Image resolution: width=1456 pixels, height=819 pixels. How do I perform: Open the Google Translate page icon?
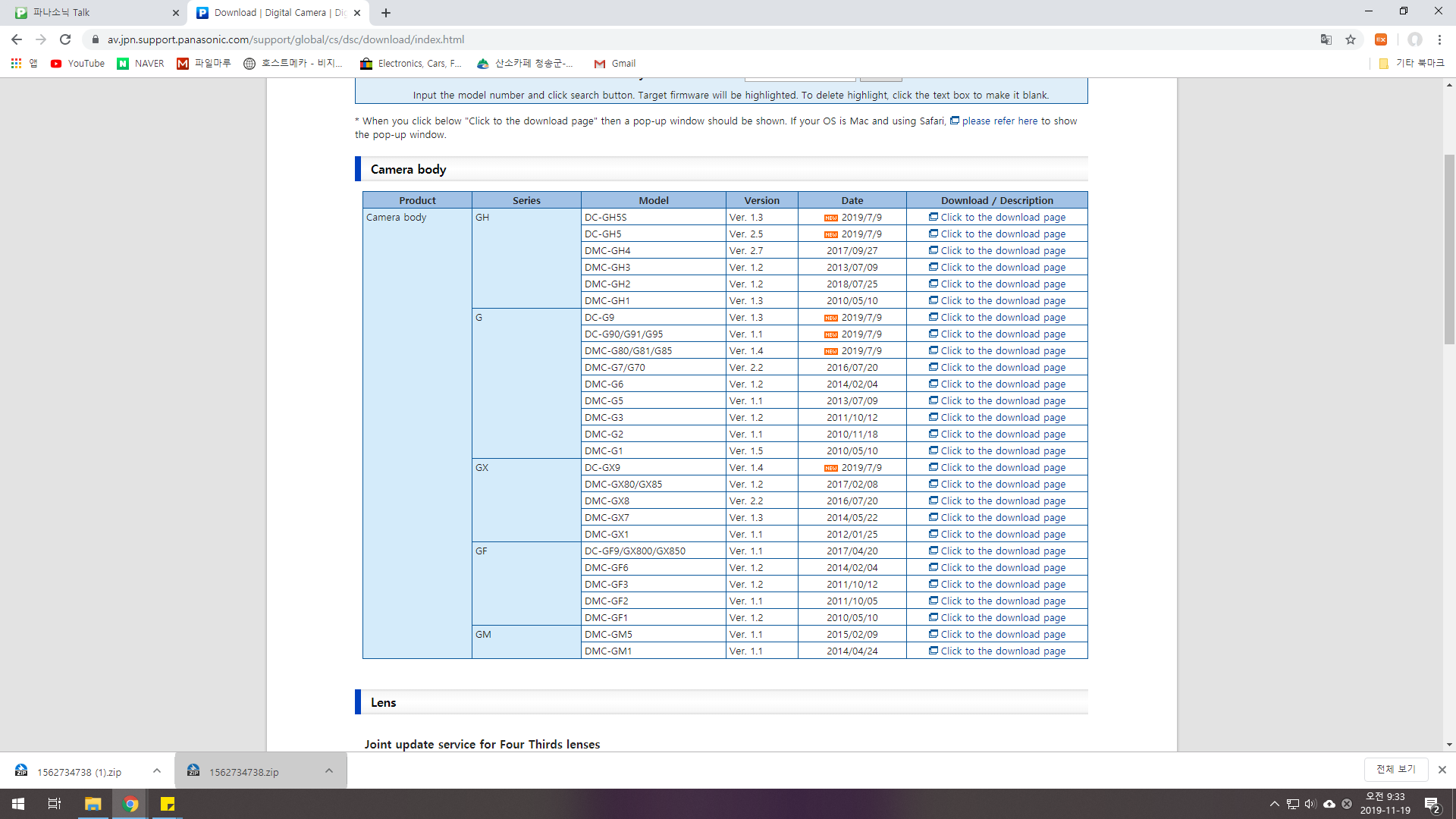[x=1326, y=39]
